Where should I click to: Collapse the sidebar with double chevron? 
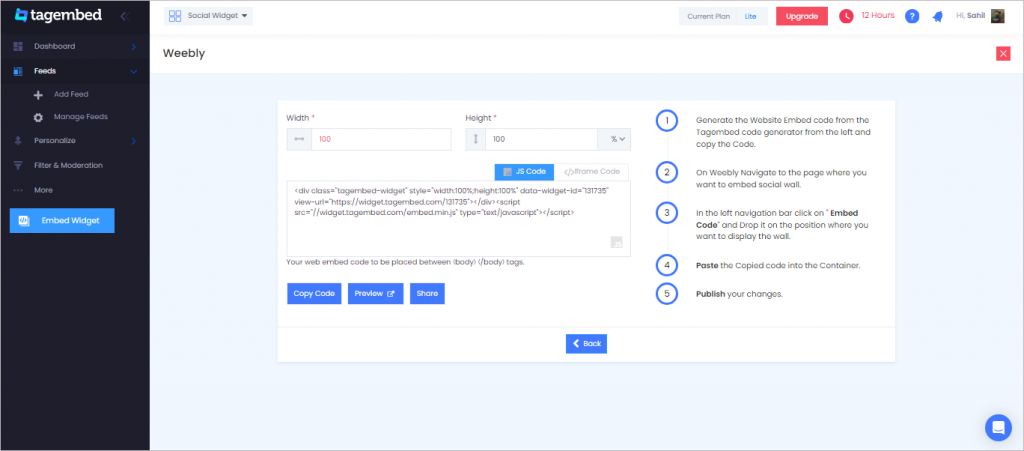[x=125, y=16]
